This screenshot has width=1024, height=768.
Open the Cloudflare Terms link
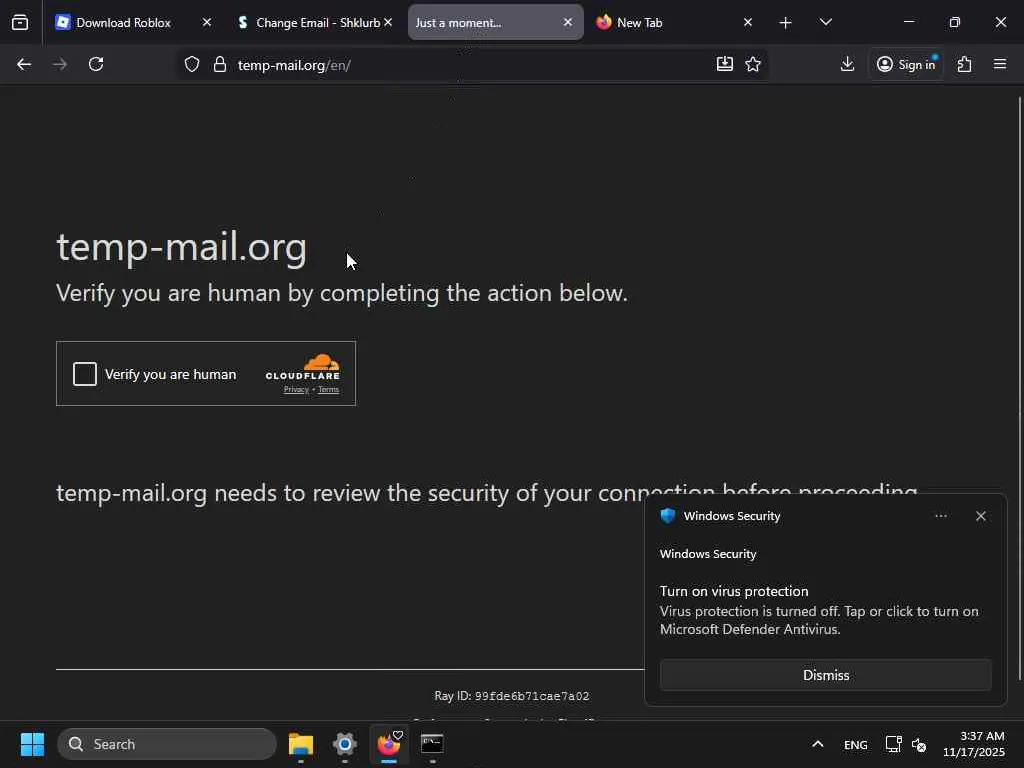click(328, 390)
